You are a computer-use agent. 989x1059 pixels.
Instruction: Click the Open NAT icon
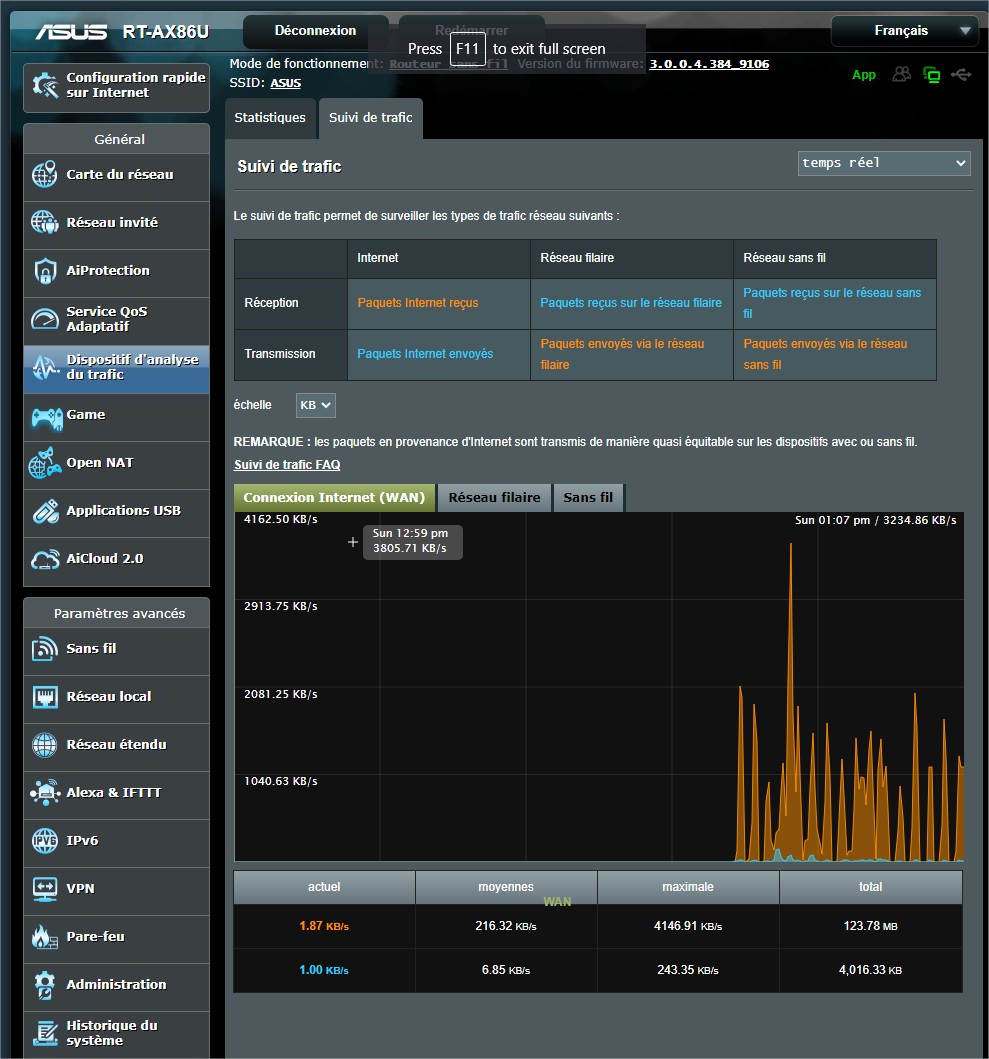45,463
